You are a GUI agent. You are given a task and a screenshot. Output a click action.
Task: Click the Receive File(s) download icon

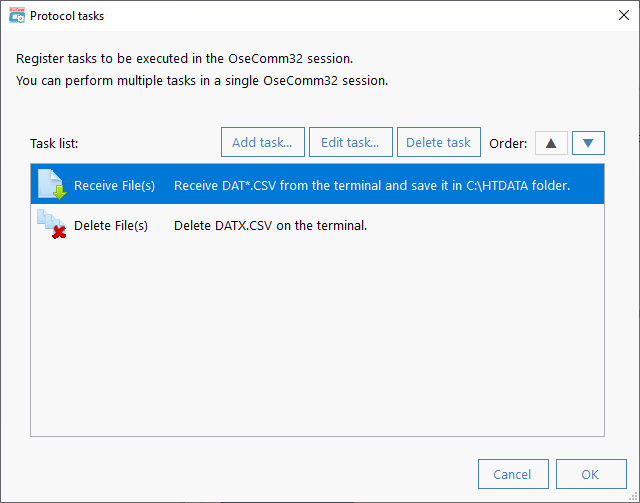[x=52, y=184]
